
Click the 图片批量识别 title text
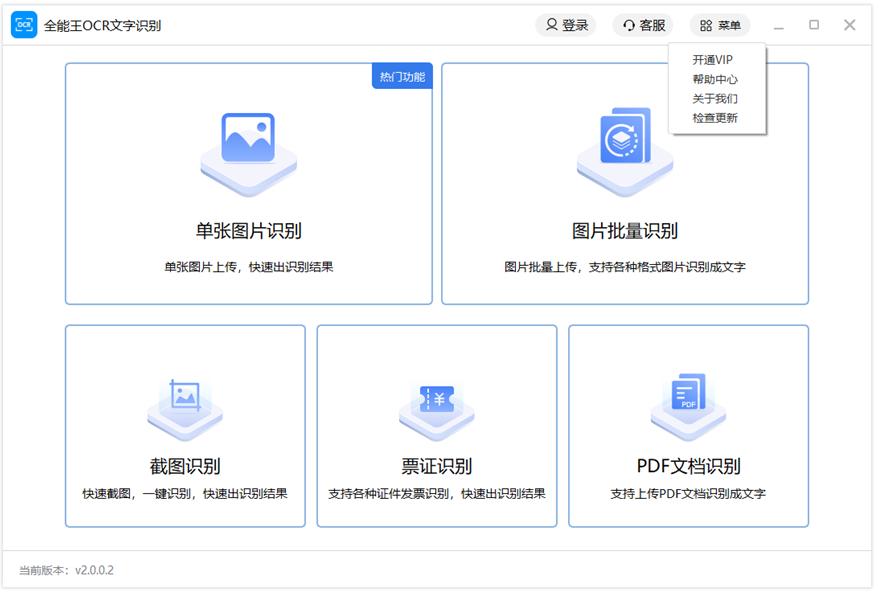click(625, 231)
